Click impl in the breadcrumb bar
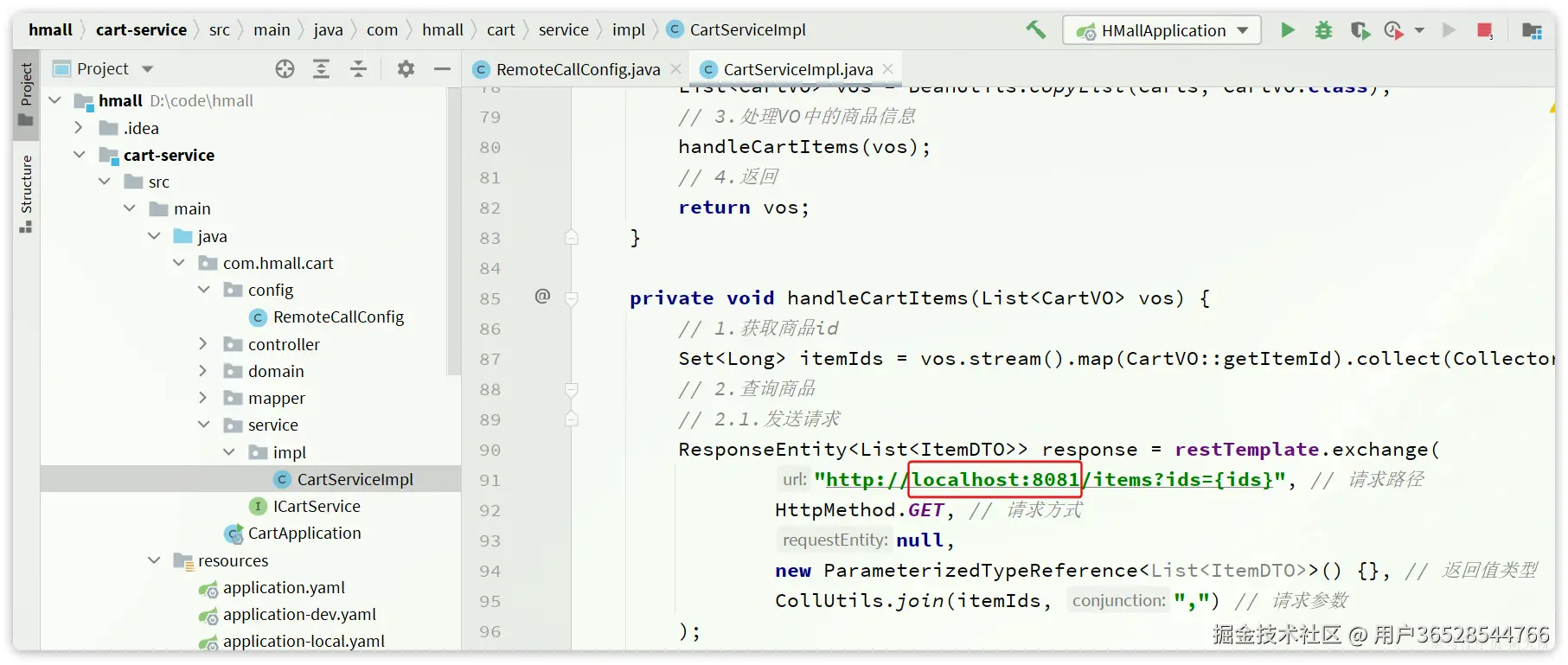The width and height of the screenshot is (1568, 665). 629,30
